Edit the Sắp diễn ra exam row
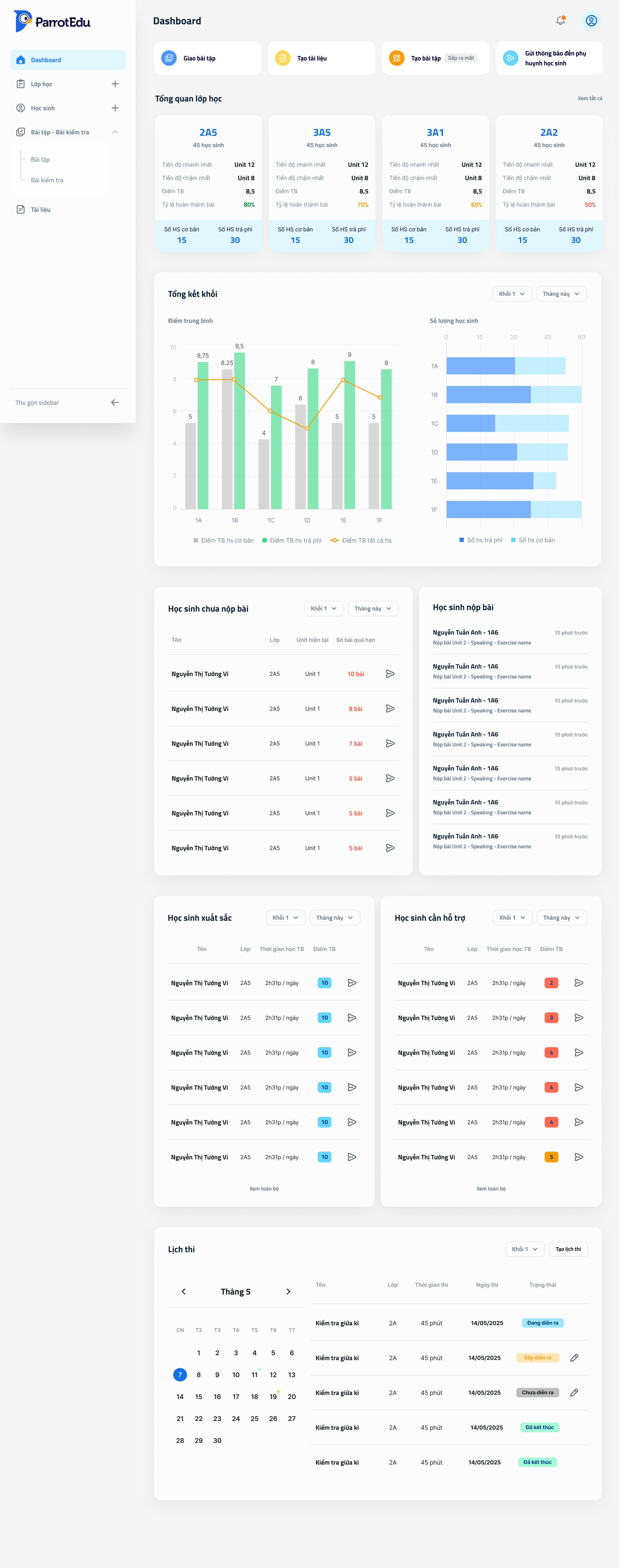Screen dimensions: 619x1568 tap(574, 1358)
